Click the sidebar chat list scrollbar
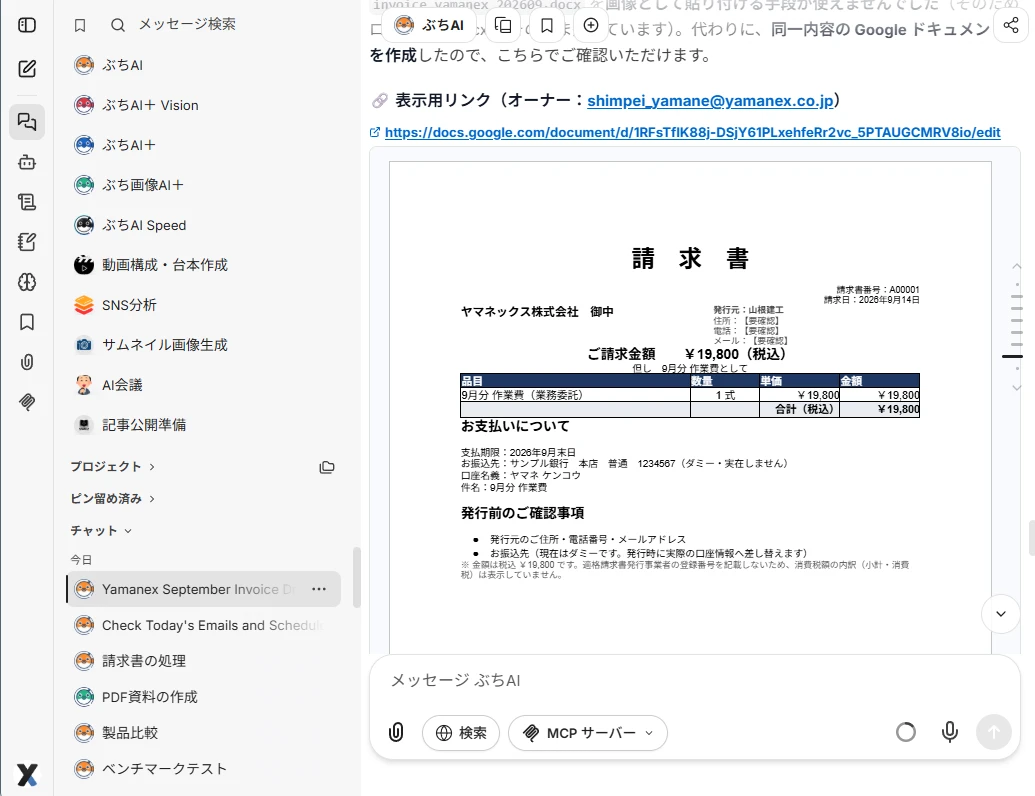The height and width of the screenshot is (796, 1035). 356,577
